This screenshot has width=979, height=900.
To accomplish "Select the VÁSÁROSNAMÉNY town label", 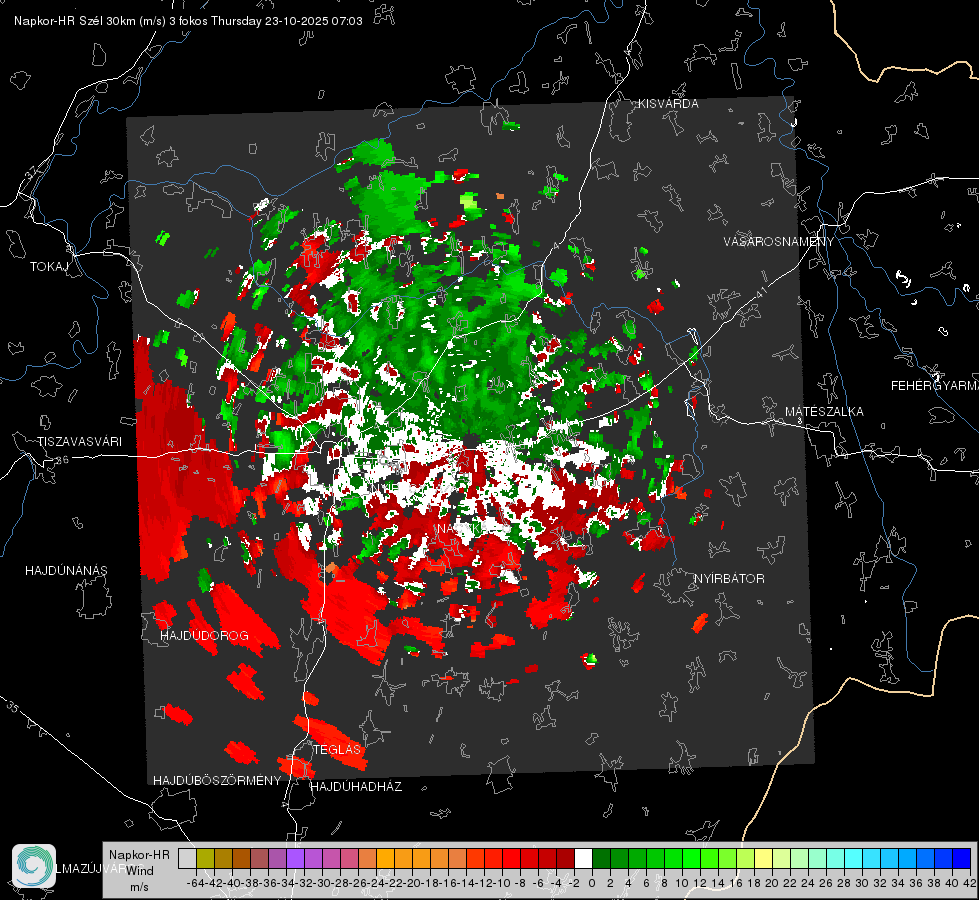I will 779,241.
